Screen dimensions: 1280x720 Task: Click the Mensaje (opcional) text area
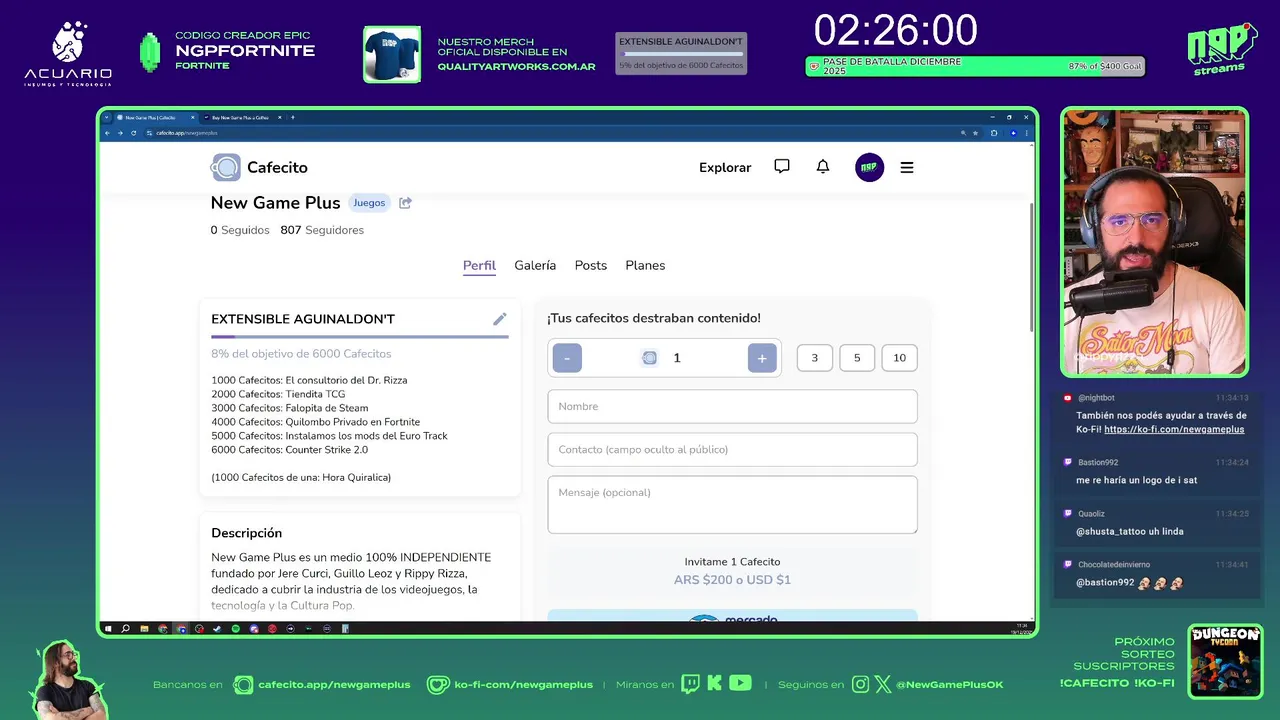click(732, 505)
